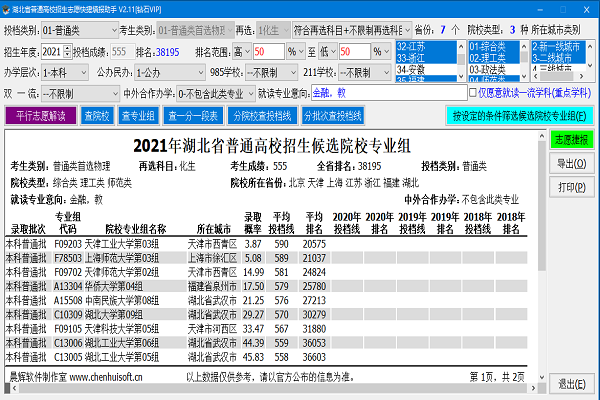Click the app icon in title bar

coord(5,10)
